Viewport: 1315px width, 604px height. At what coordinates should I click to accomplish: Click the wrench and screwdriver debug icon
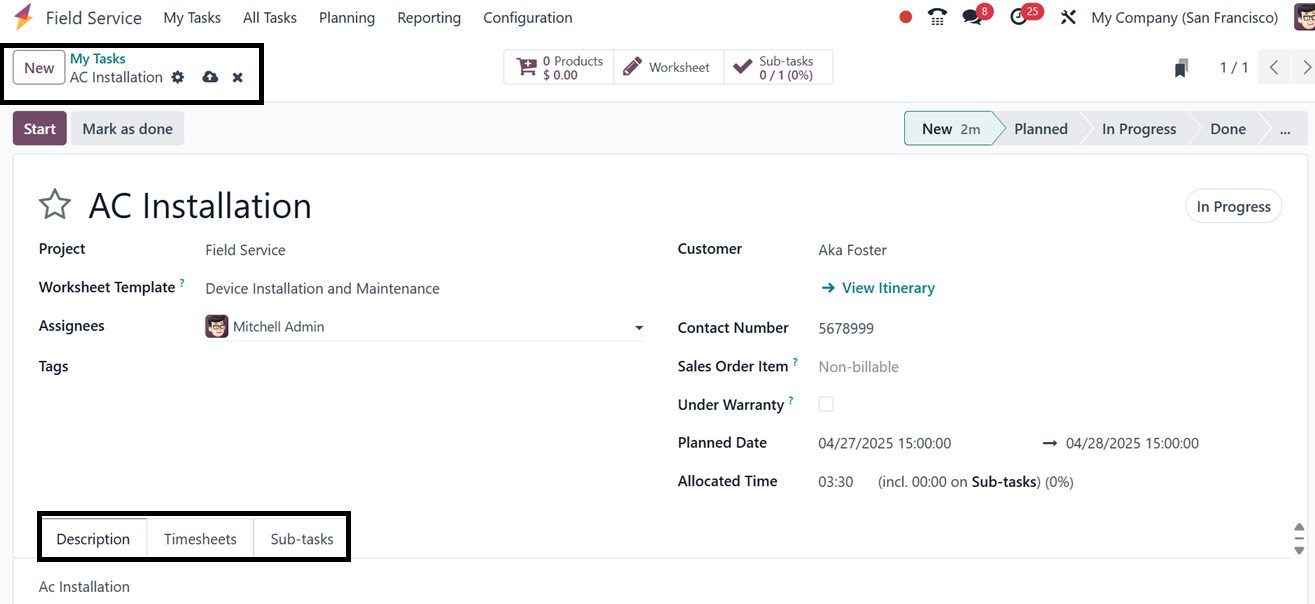[x=1068, y=17]
